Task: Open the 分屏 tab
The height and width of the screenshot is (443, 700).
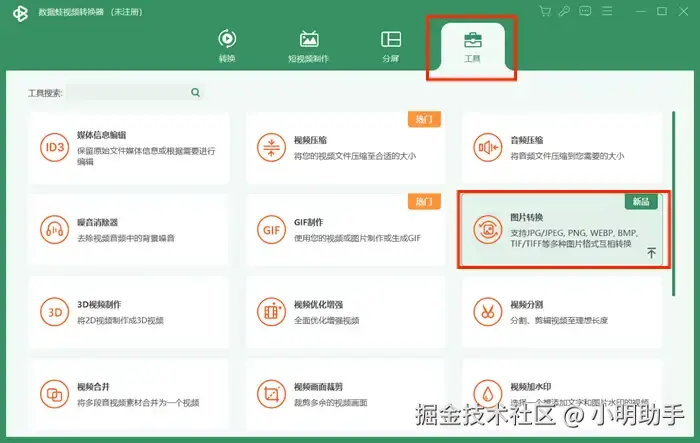Action: point(391,46)
